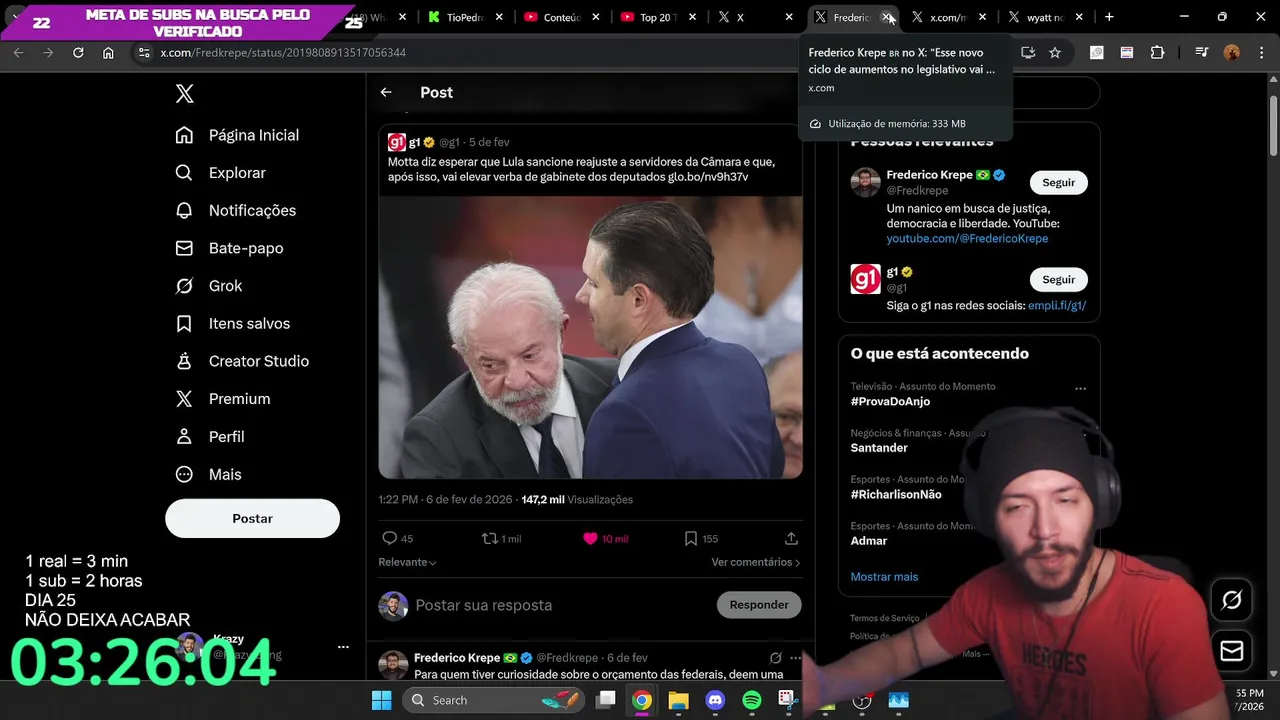The width and height of the screenshot is (1280, 720).
Task: Open Spotify from the taskbar
Action: 752,700
